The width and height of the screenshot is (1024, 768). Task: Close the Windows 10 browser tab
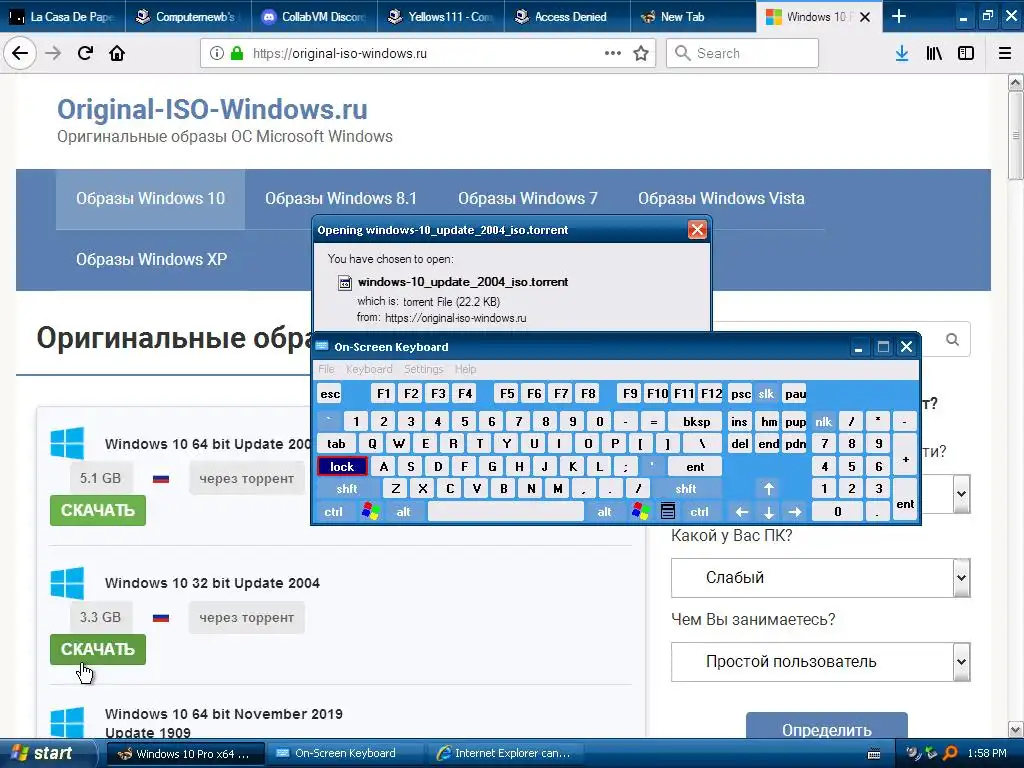(x=865, y=17)
